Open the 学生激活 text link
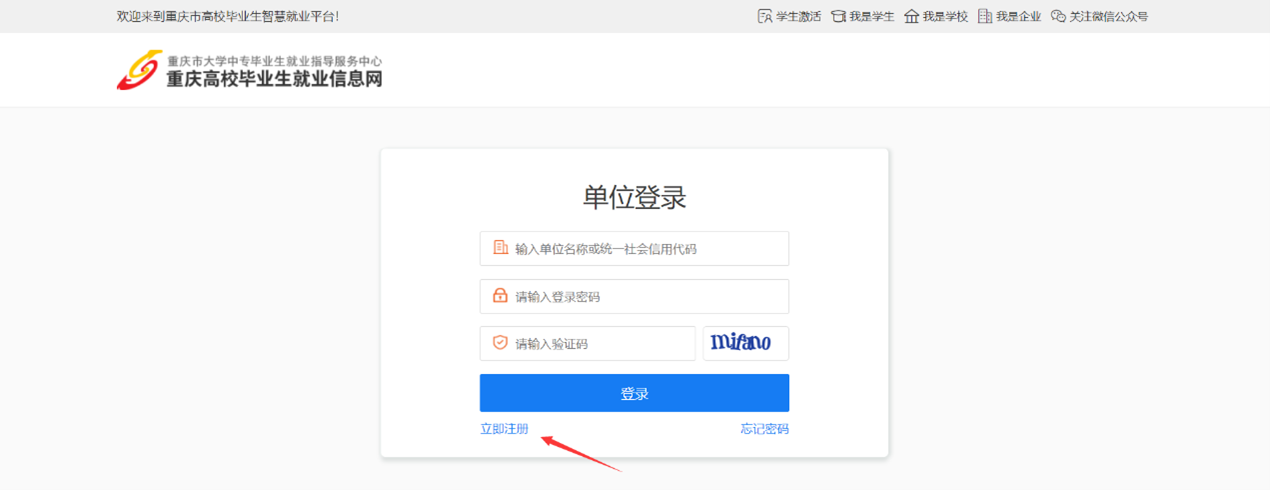1270x490 pixels. click(798, 17)
